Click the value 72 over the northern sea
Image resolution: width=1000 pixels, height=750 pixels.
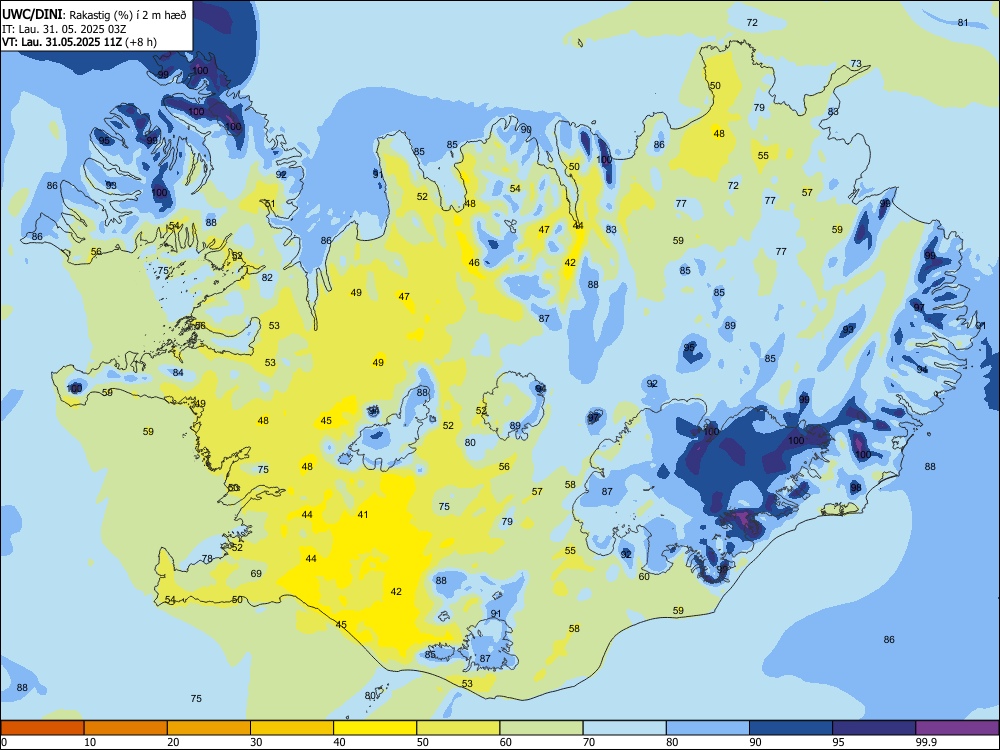click(x=752, y=22)
